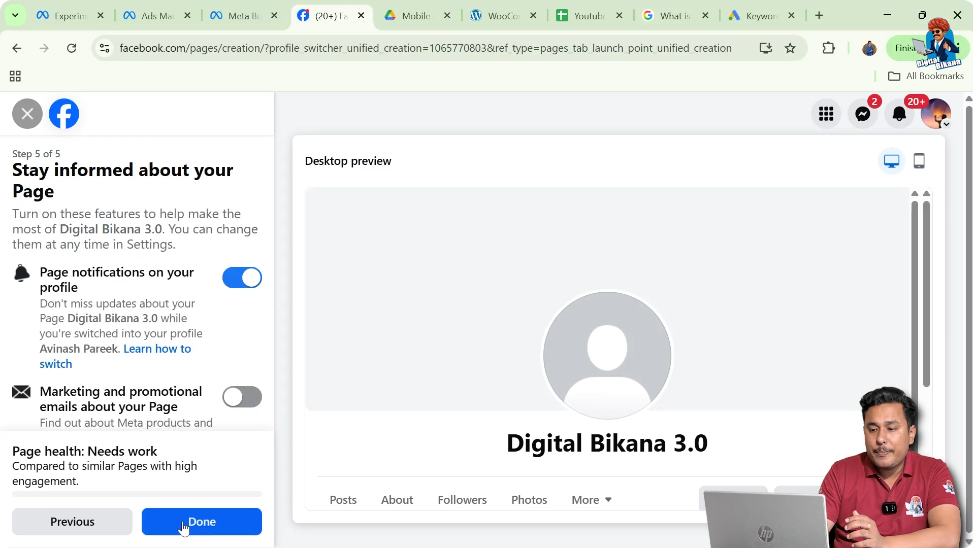Open the Chrome profile avatar
The height and width of the screenshot is (550, 973).
(x=869, y=48)
